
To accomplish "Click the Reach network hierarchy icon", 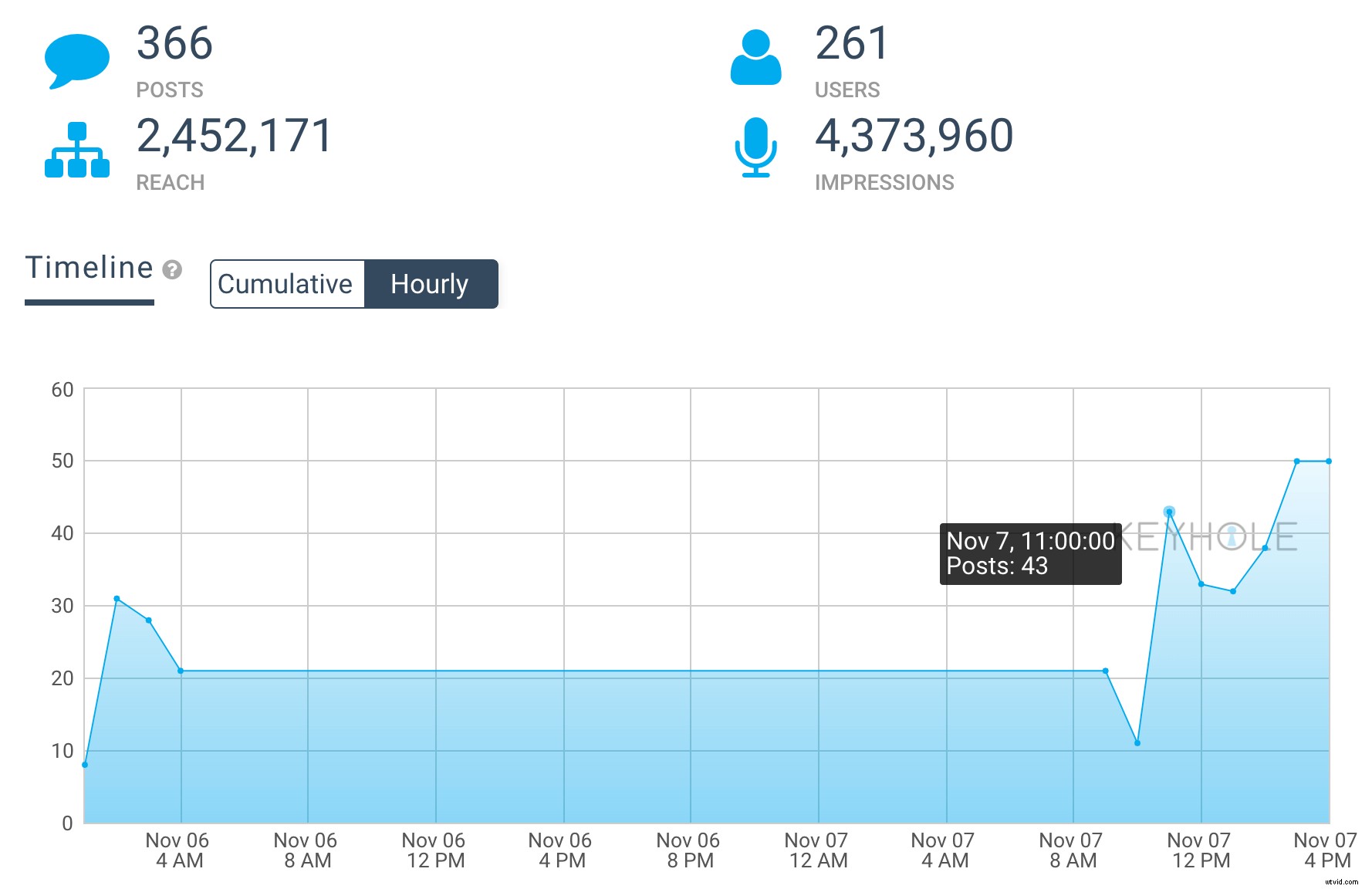I will pyautogui.click(x=76, y=150).
